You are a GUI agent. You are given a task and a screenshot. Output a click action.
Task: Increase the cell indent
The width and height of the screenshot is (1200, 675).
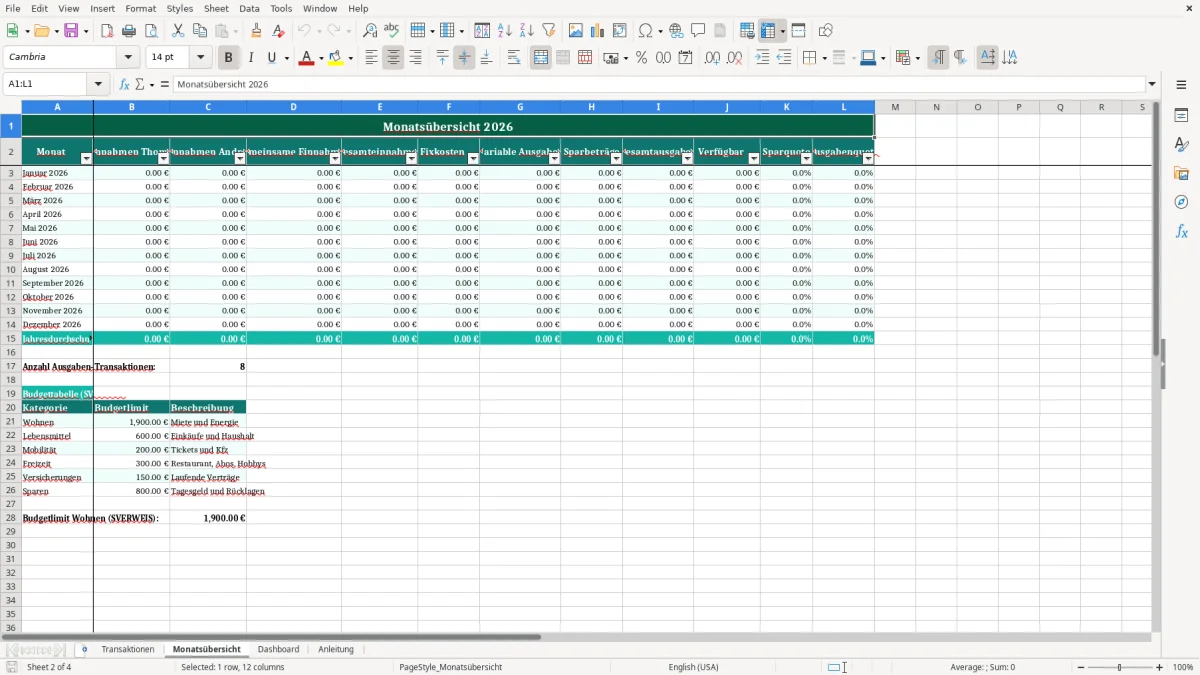tap(762, 58)
